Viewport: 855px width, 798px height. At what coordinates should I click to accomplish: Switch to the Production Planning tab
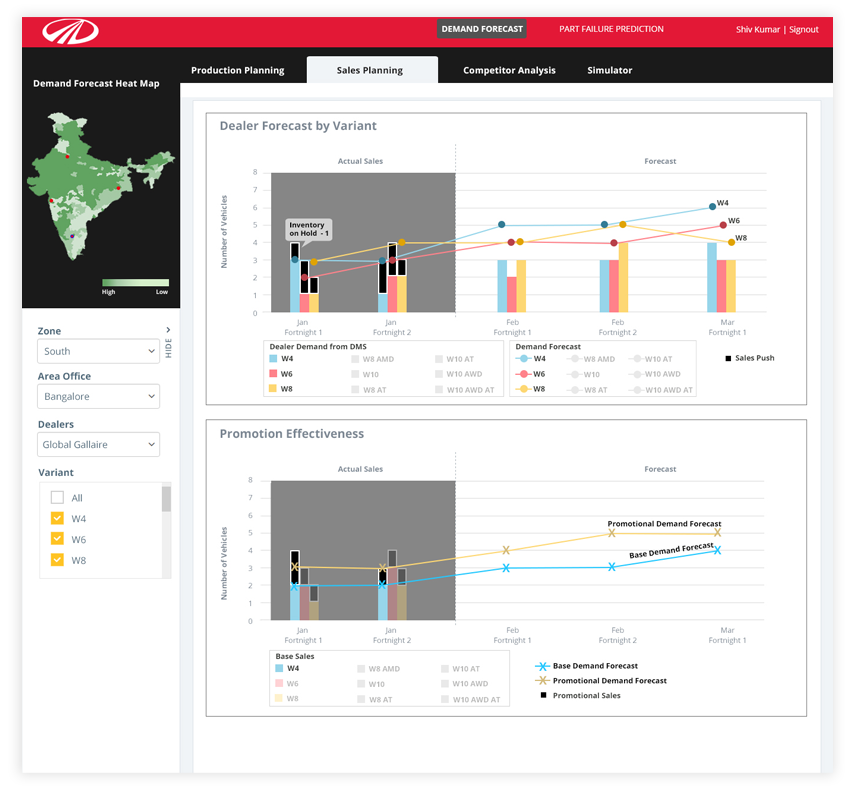pos(237,70)
